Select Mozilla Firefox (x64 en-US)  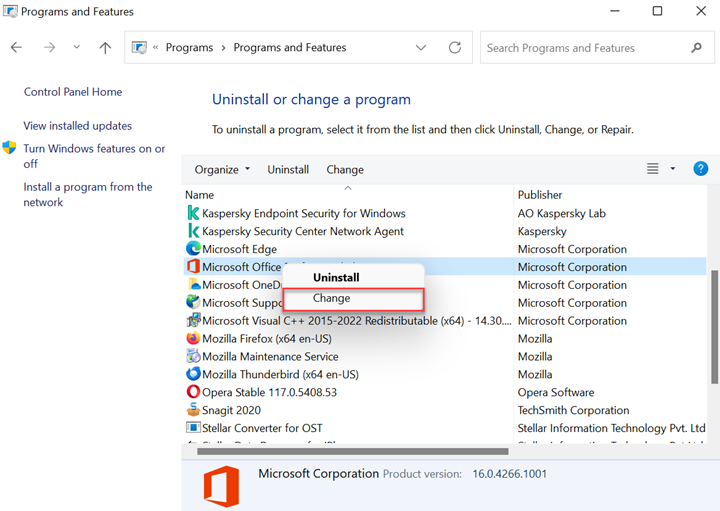tap(267, 338)
